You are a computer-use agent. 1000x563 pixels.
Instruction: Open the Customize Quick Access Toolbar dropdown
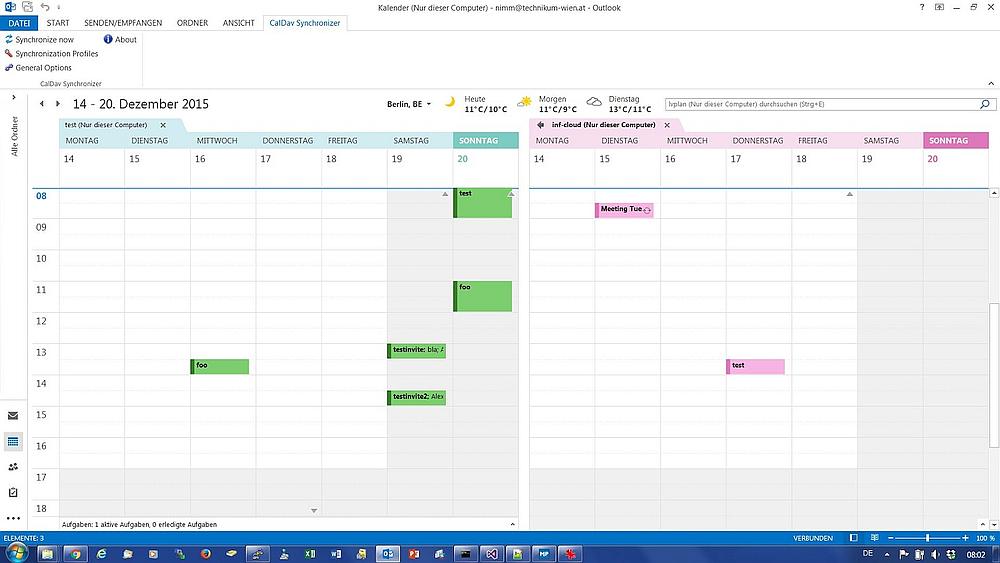[59, 8]
